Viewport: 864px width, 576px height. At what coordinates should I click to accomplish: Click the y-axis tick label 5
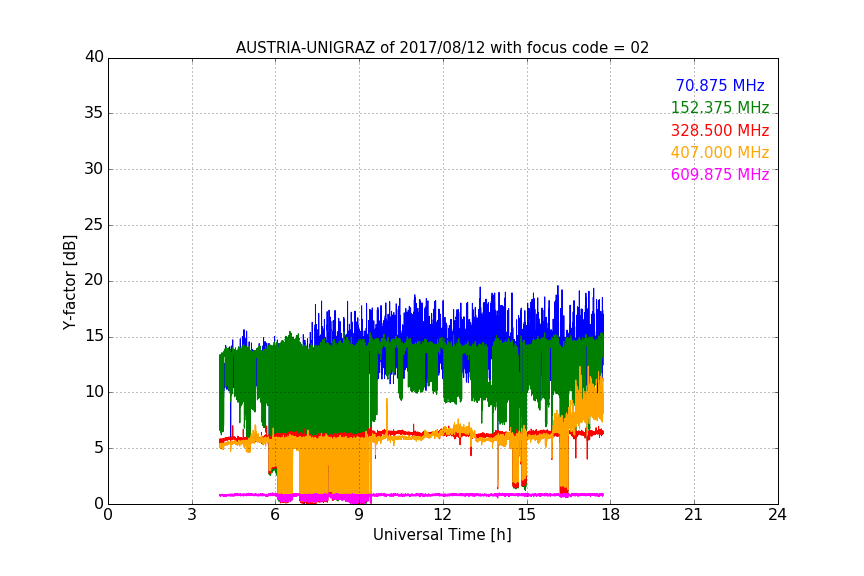coord(99,448)
